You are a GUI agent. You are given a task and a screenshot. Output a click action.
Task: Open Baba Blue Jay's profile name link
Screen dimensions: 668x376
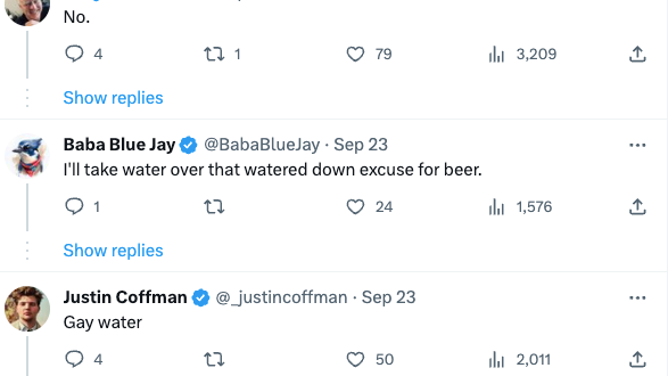tap(119, 145)
